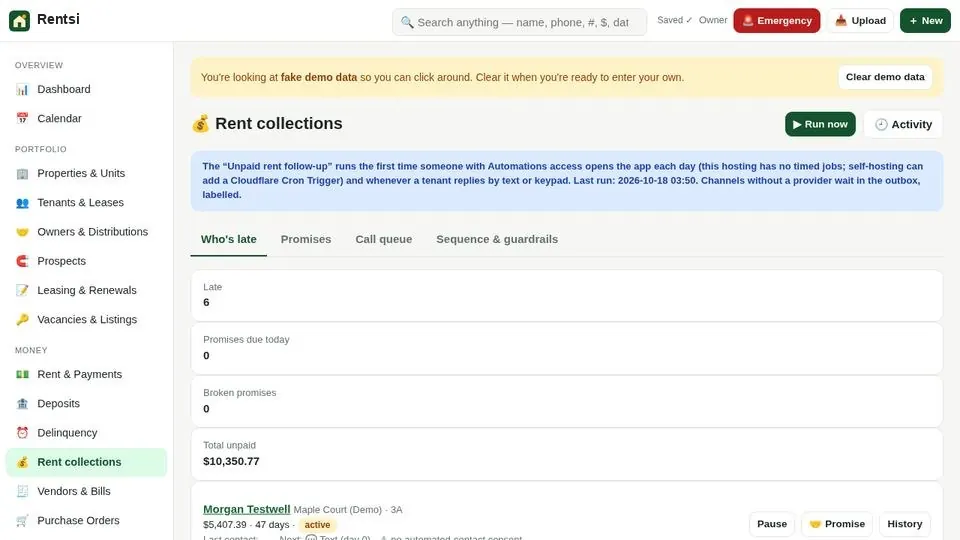Open the Call queue tab
This screenshot has width=960, height=540.
[383, 239]
